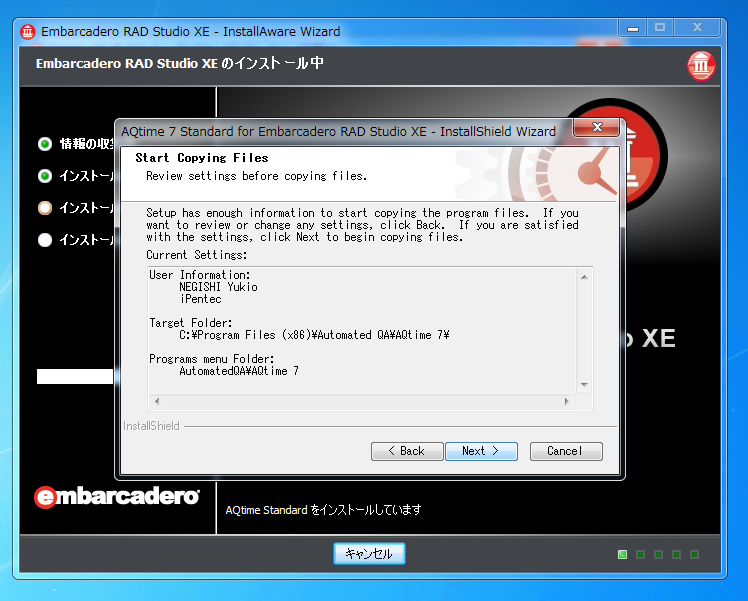Click 'Embarcadero RAD Studio XE のインストール中' heading
748x601 pixels.
180,63
